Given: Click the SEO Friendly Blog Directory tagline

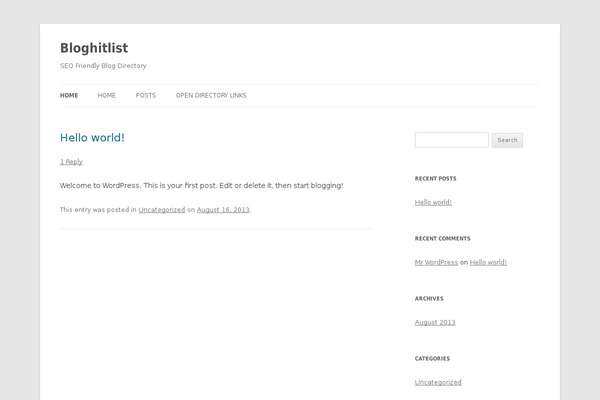Looking at the screenshot, I should click(x=103, y=66).
